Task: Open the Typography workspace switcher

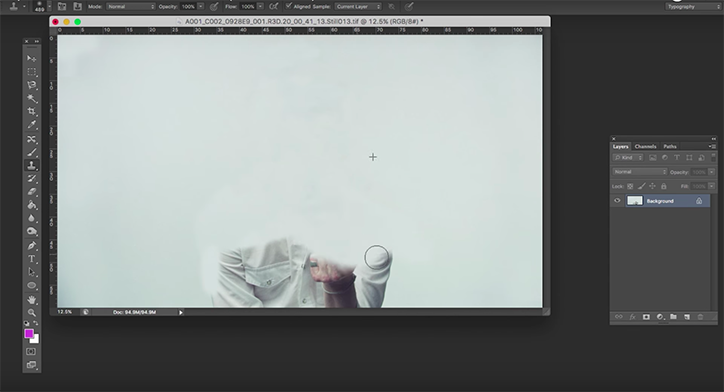Action: coord(693,6)
